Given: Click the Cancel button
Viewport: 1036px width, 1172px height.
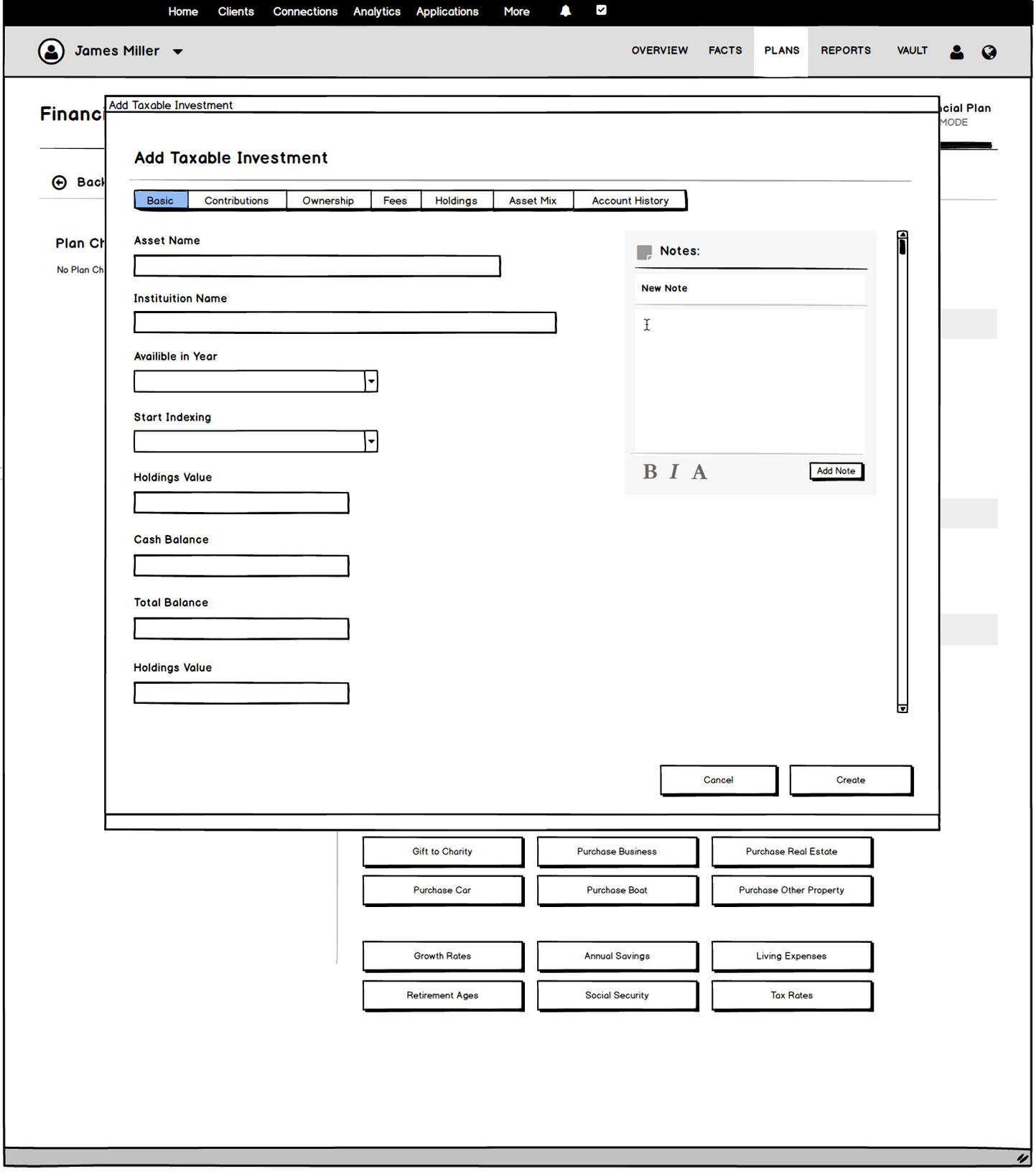Looking at the screenshot, I should (x=719, y=780).
